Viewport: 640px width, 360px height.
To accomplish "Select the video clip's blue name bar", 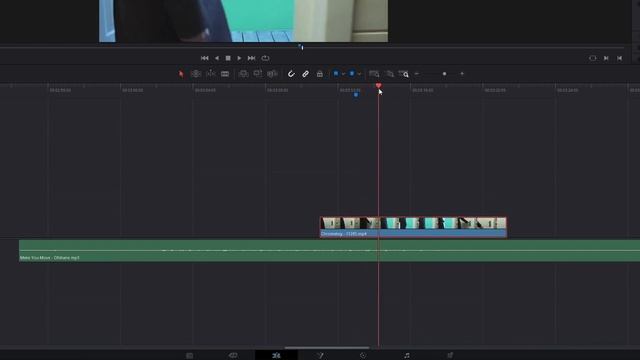I will (413, 233).
